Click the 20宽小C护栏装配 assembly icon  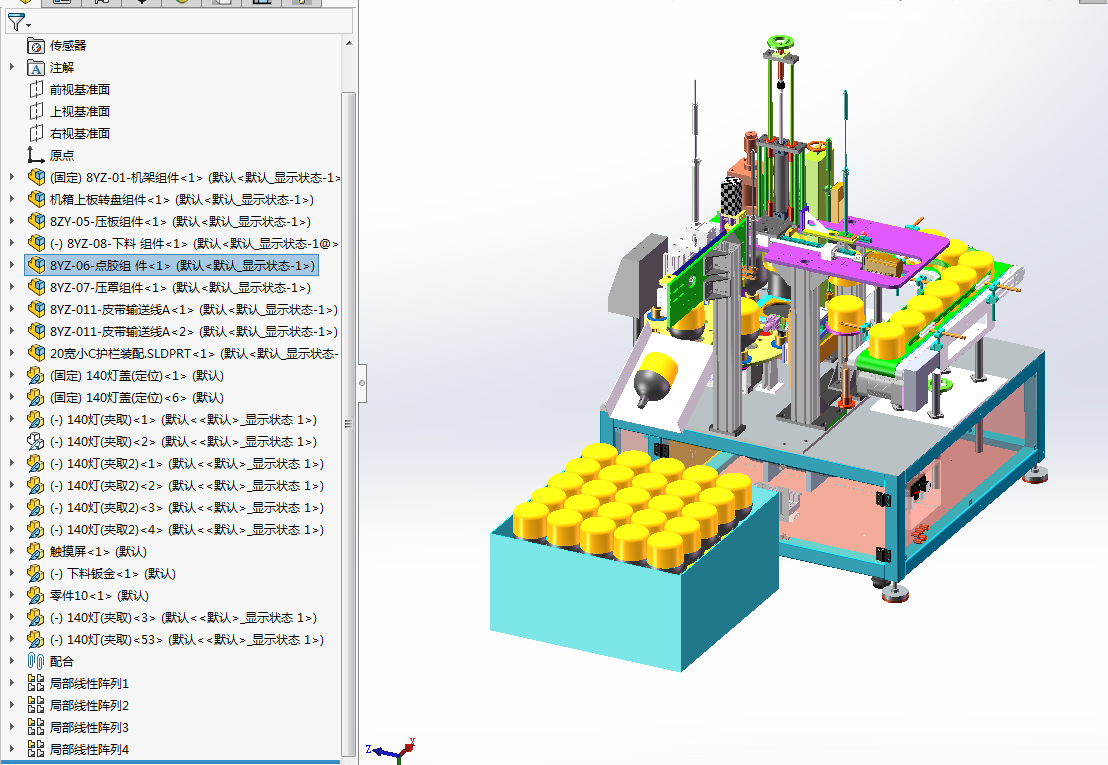point(36,353)
